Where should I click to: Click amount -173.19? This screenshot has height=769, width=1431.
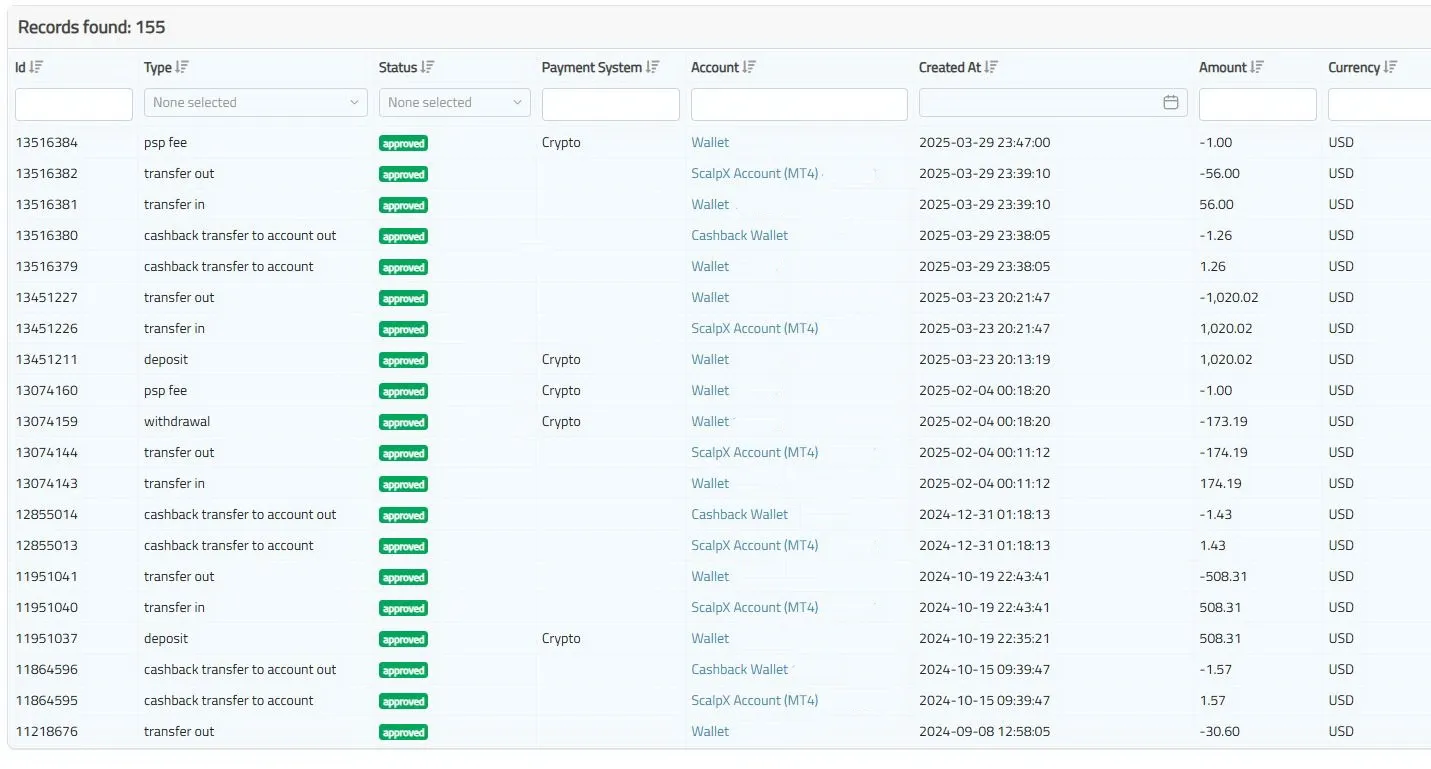click(x=1223, y=421)
